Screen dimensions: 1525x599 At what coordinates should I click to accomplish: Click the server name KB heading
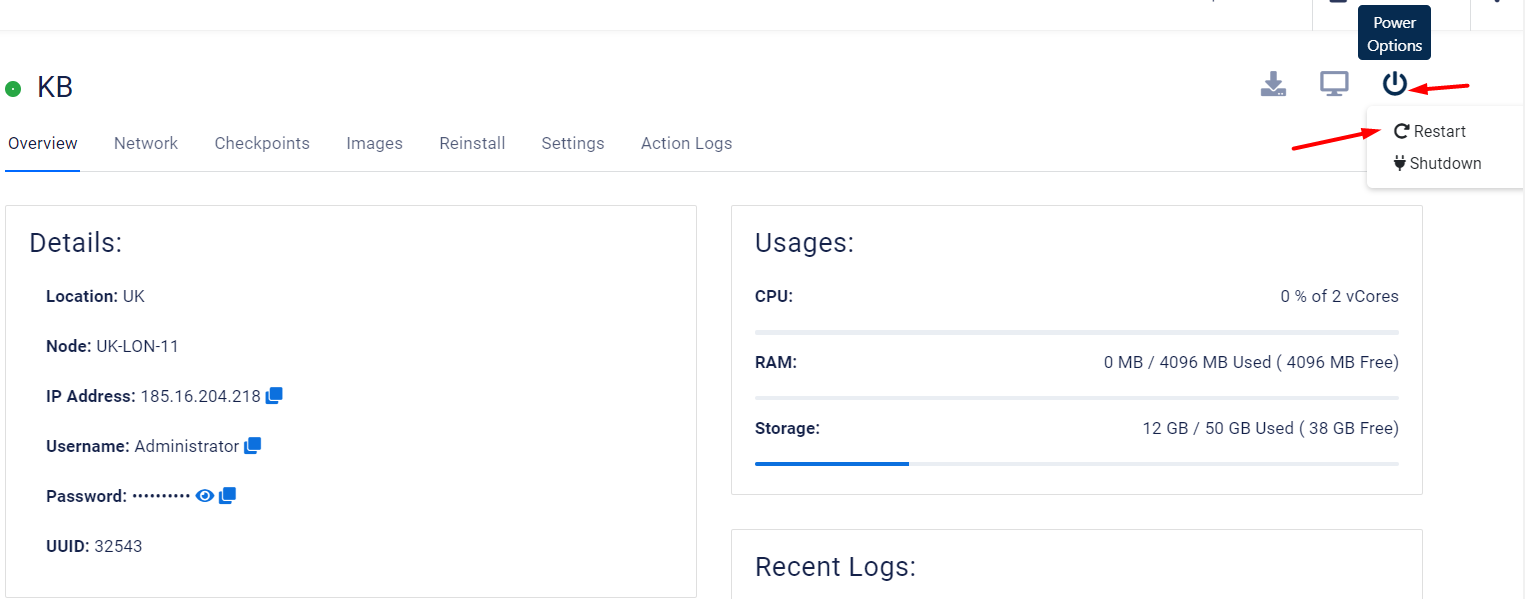[x=55, y=87]
